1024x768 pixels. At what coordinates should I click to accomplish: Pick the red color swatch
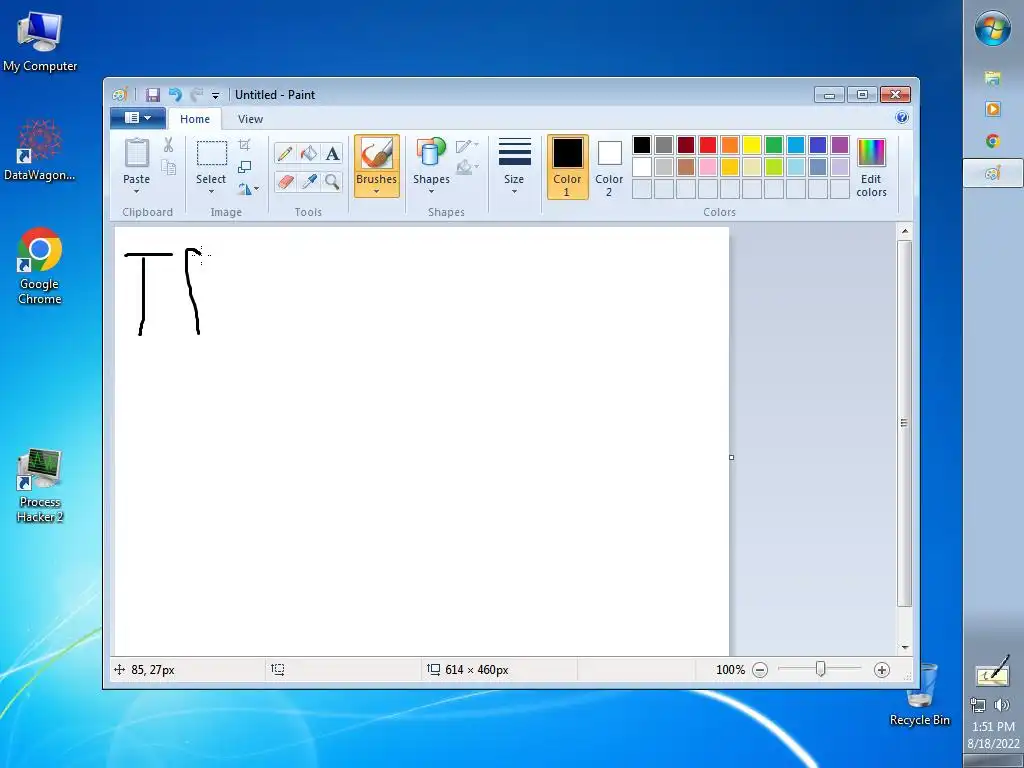click(708, 145)
